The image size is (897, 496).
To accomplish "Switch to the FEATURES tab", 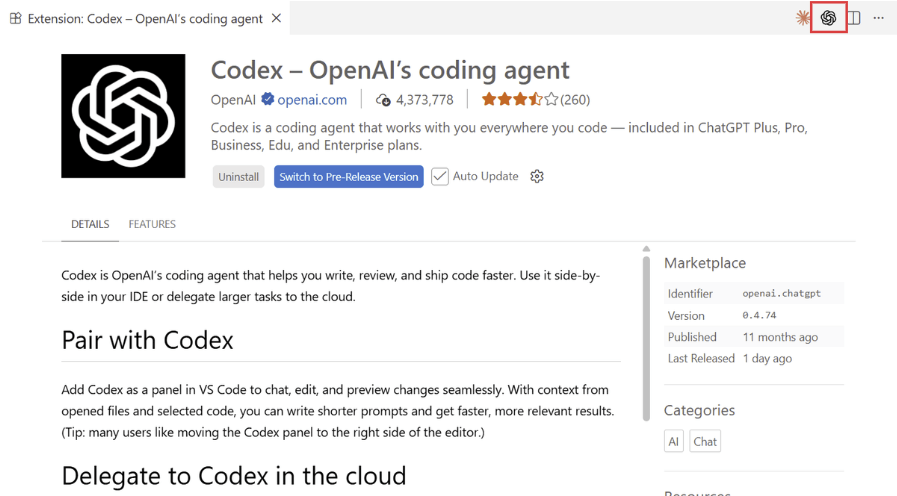I will (152, 224).
